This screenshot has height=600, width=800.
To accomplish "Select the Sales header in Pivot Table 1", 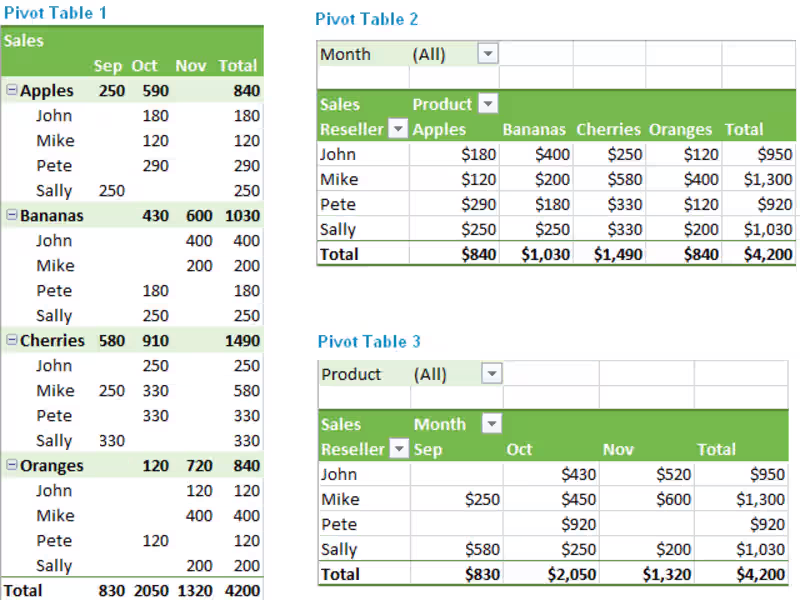I will click(24, 41).
